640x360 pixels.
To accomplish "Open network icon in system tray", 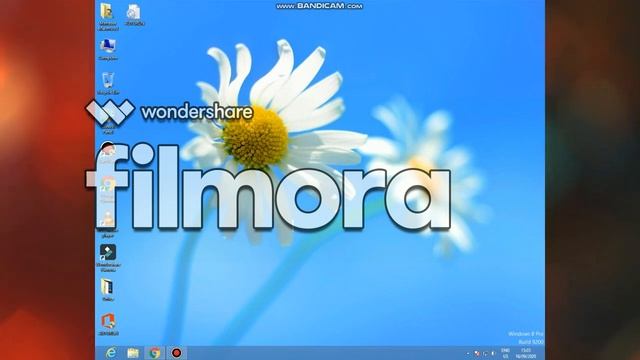I will [485, 353].
